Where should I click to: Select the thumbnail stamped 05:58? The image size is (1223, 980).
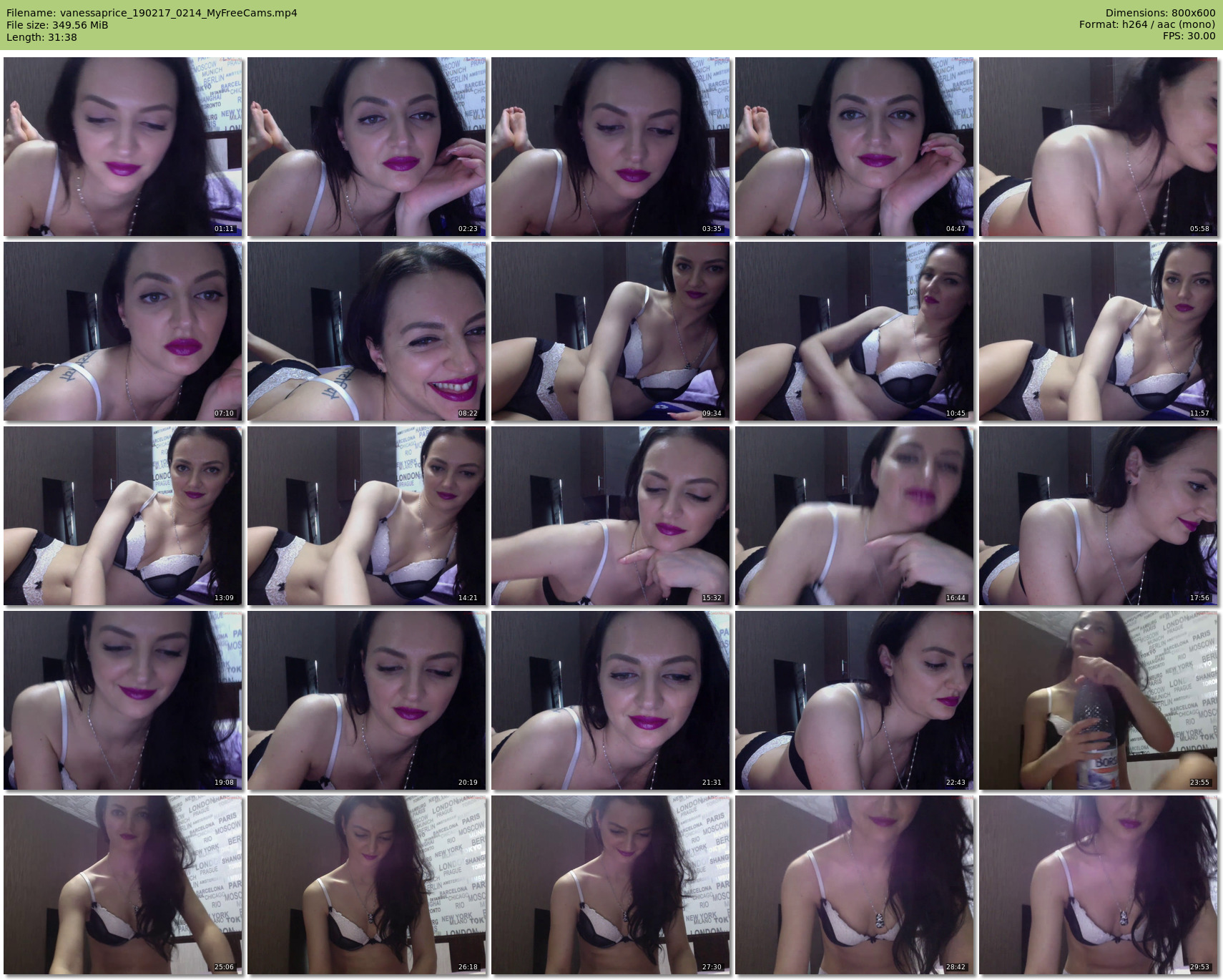click(x=1099, y=147)
